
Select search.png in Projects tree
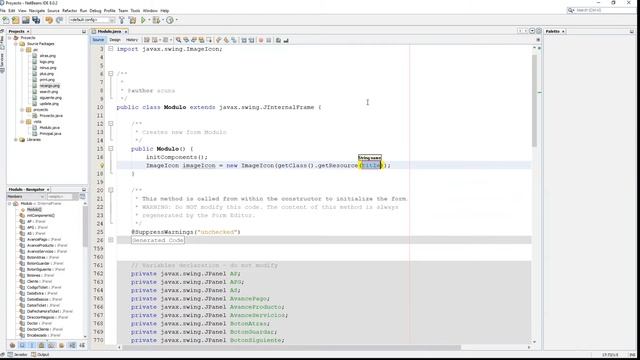tap(49, 92)
